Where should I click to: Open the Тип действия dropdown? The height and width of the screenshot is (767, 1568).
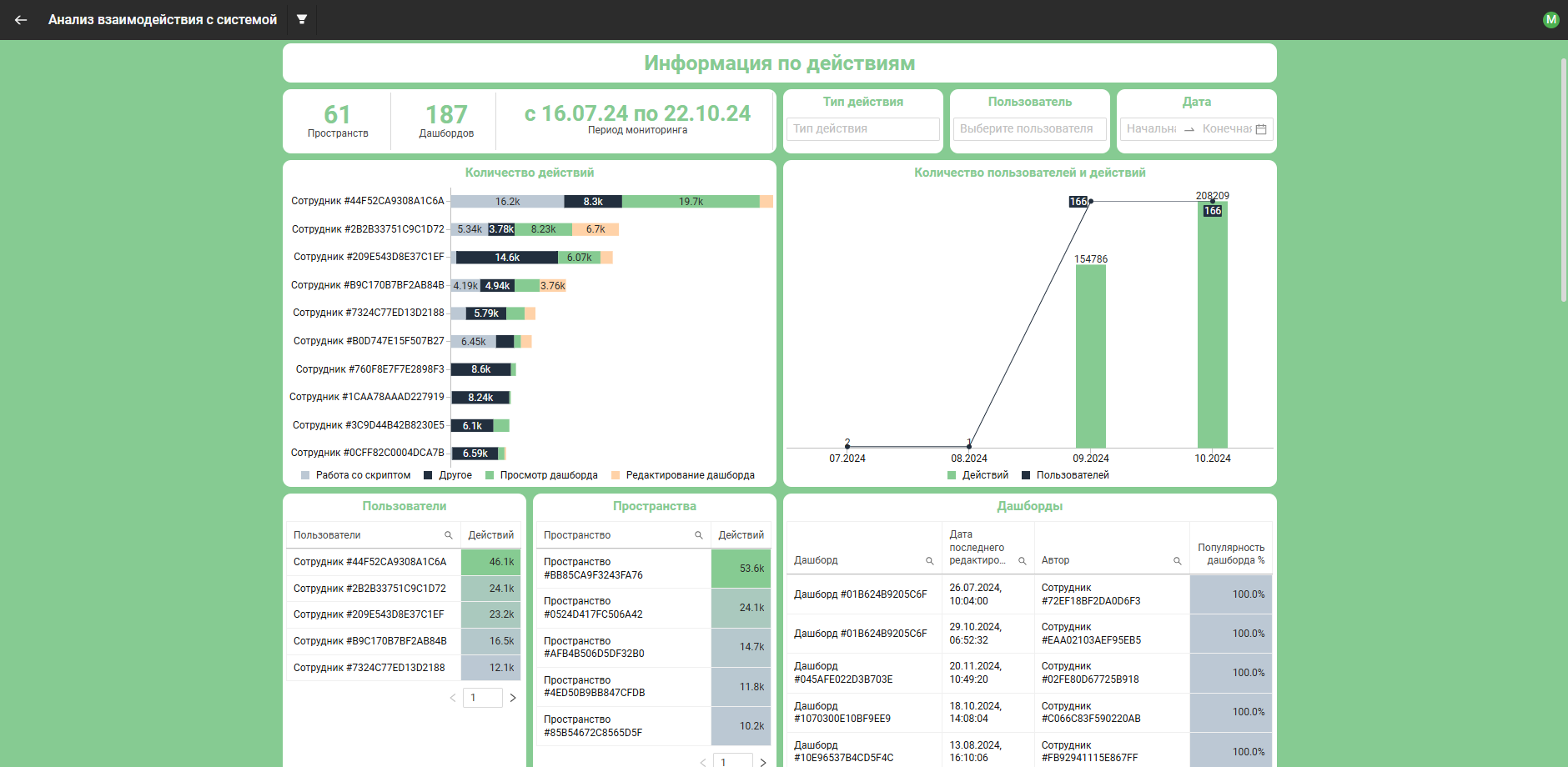click(863, 129)
